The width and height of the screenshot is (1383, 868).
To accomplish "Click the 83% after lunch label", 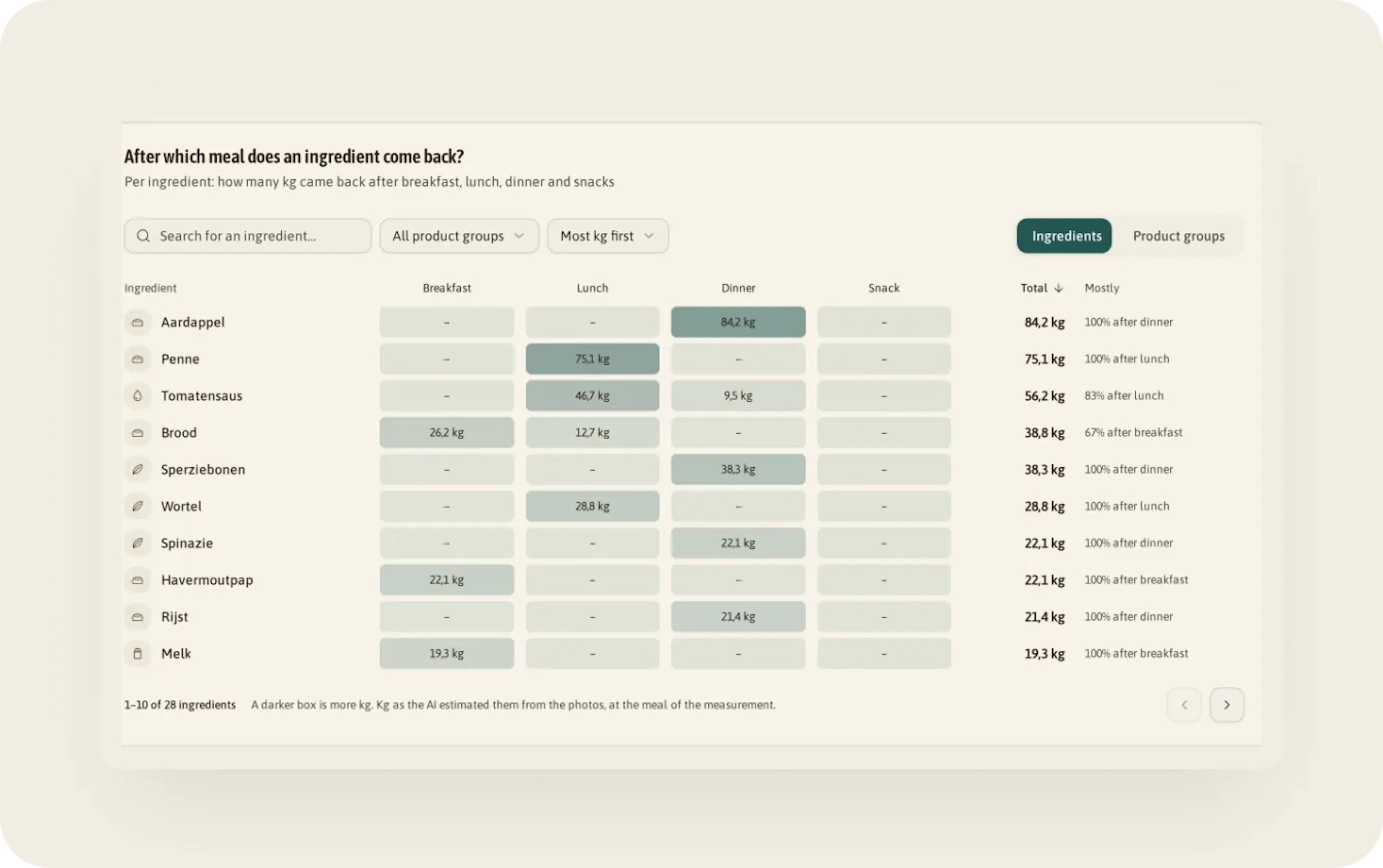I will point(1123,396).
